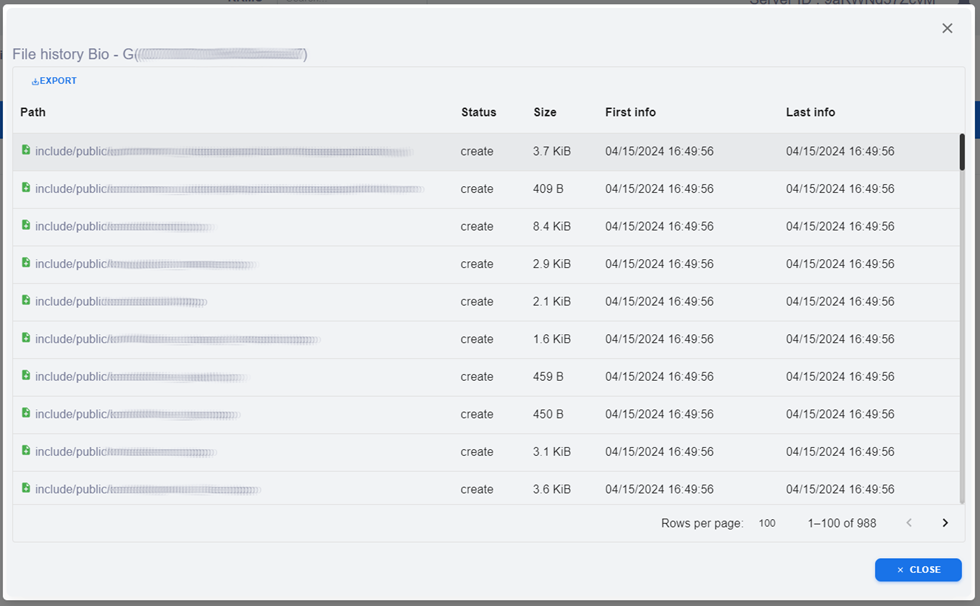Sort by the Status column header
The height and width of the screenshot is (606, 980).
(x=478, y=112)
